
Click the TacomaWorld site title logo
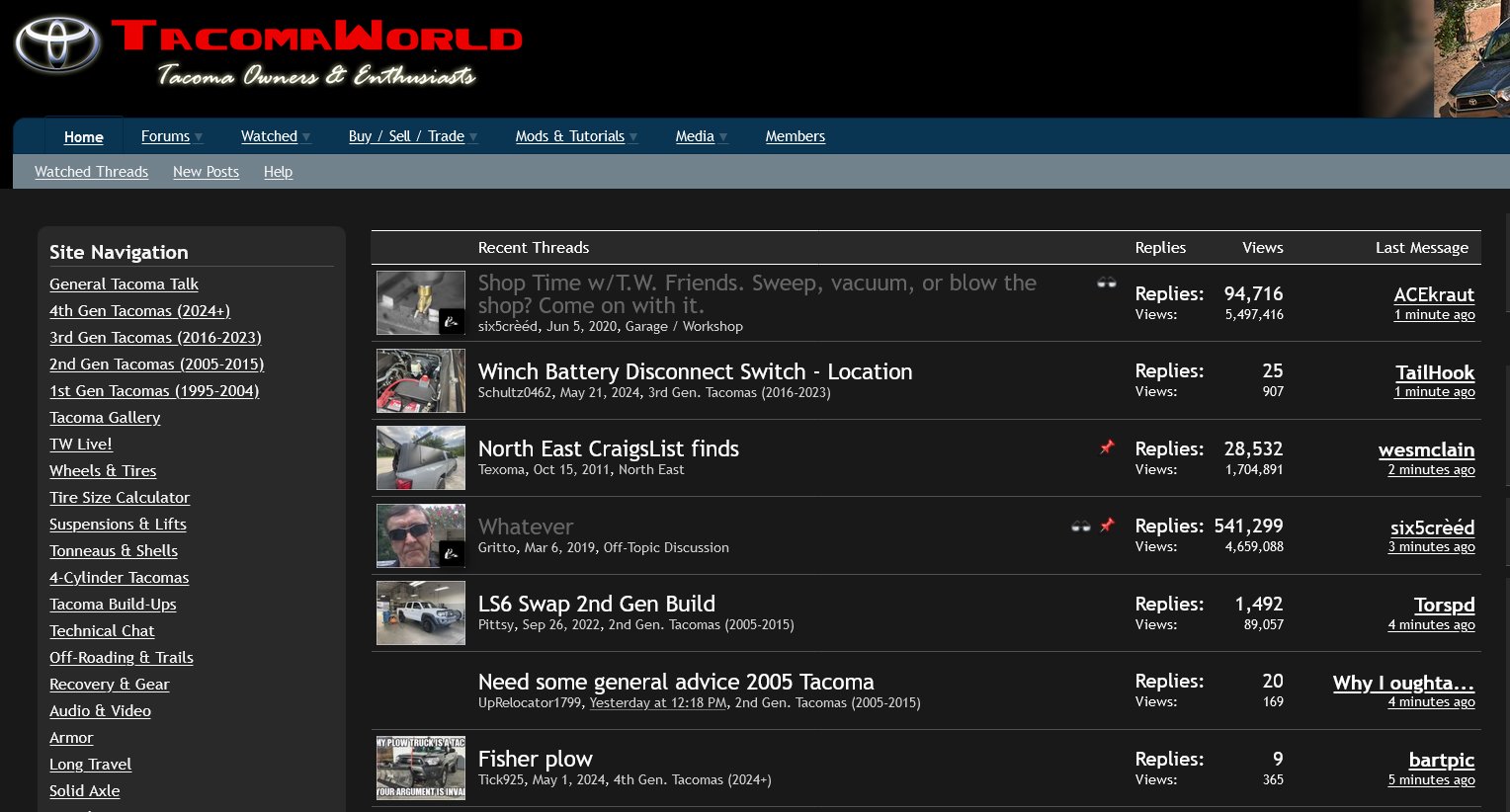click(x=316, y=38)
